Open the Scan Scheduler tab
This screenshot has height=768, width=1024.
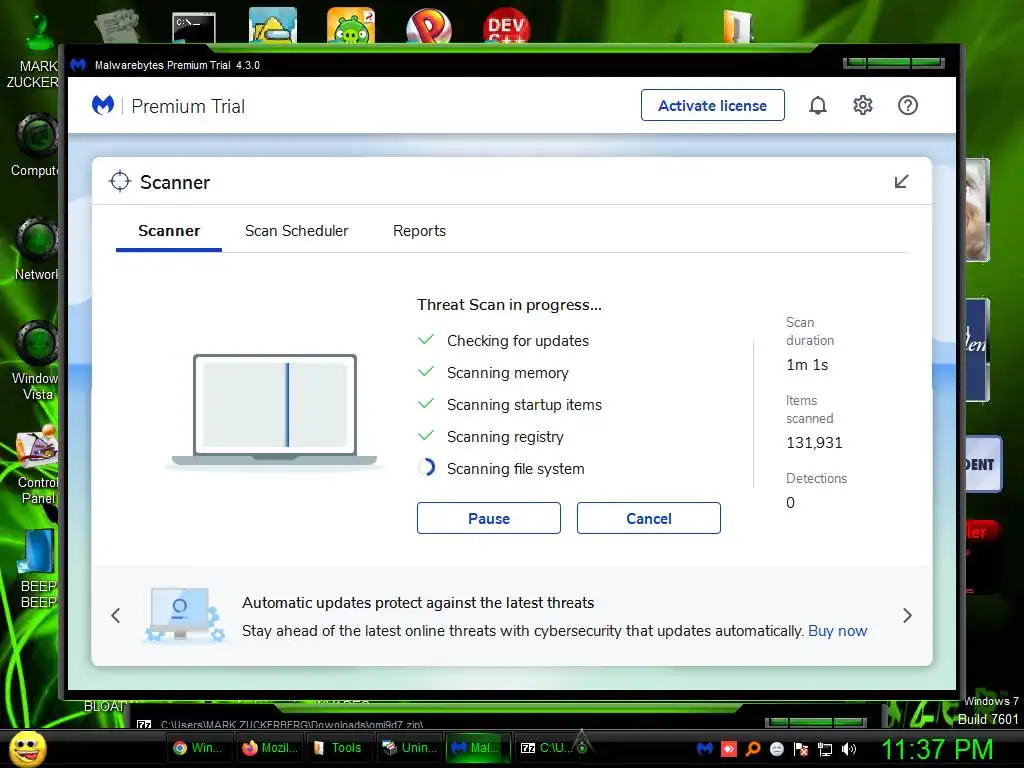click(296, 231)
